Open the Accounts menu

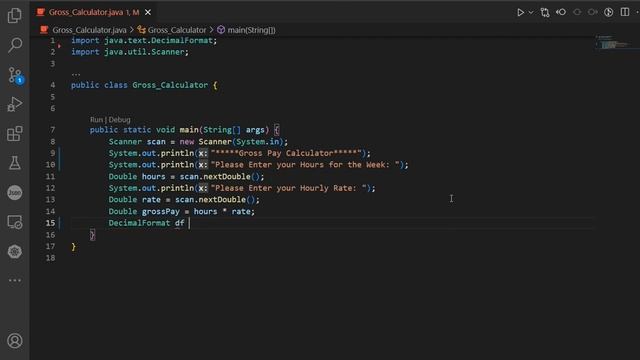pyautogui.click(x=15, y=340)
